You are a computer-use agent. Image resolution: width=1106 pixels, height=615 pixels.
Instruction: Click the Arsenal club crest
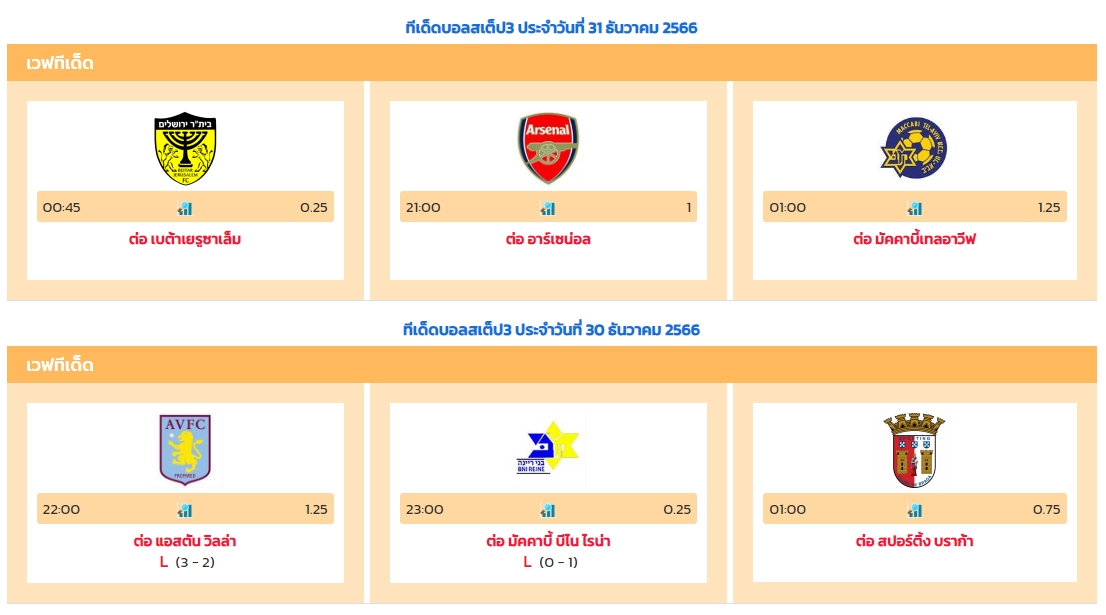pyautogui.click(x=548, y=148)
